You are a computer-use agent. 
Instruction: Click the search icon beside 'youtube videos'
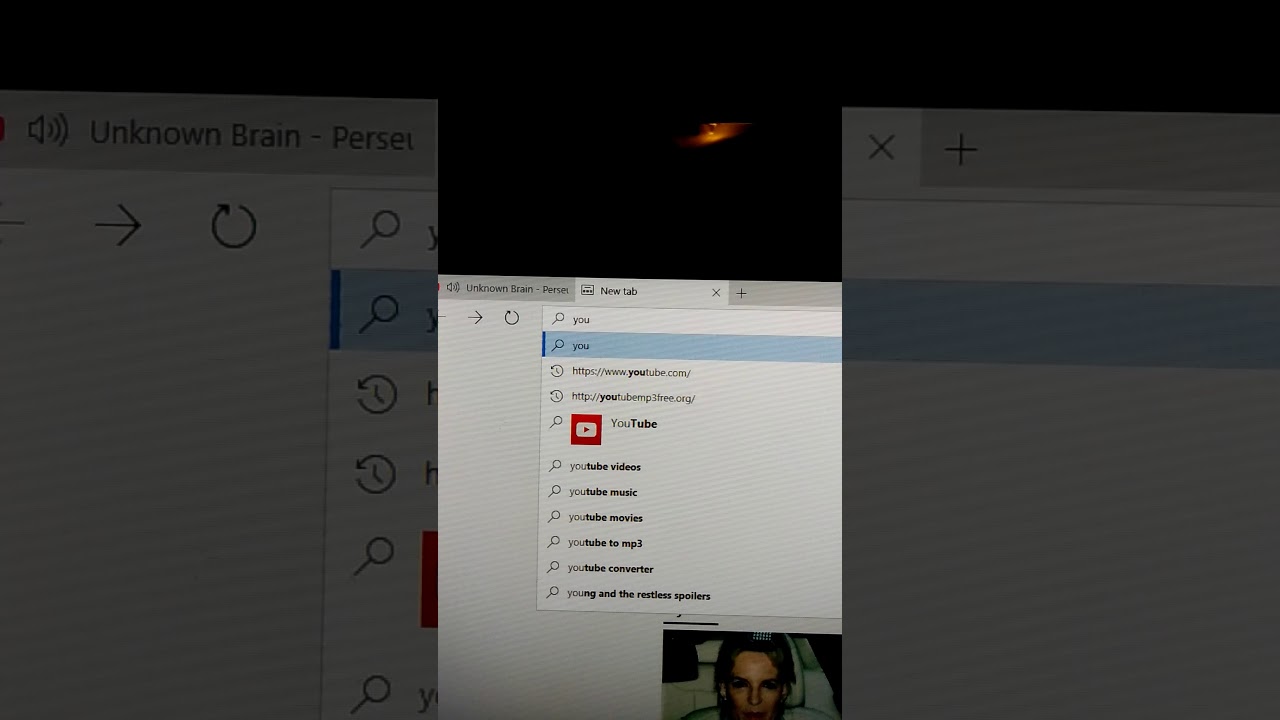point(555,465)
